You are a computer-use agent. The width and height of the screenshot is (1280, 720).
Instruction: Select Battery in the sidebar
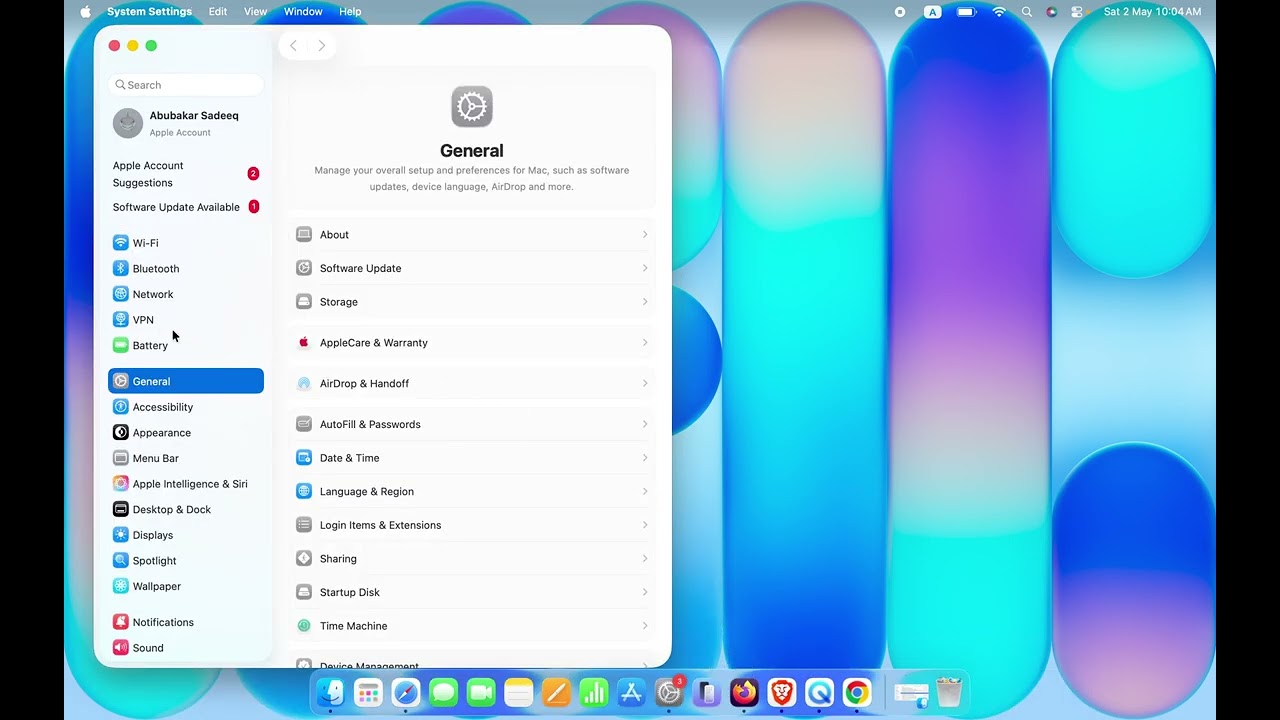click(x=186, y=345)
